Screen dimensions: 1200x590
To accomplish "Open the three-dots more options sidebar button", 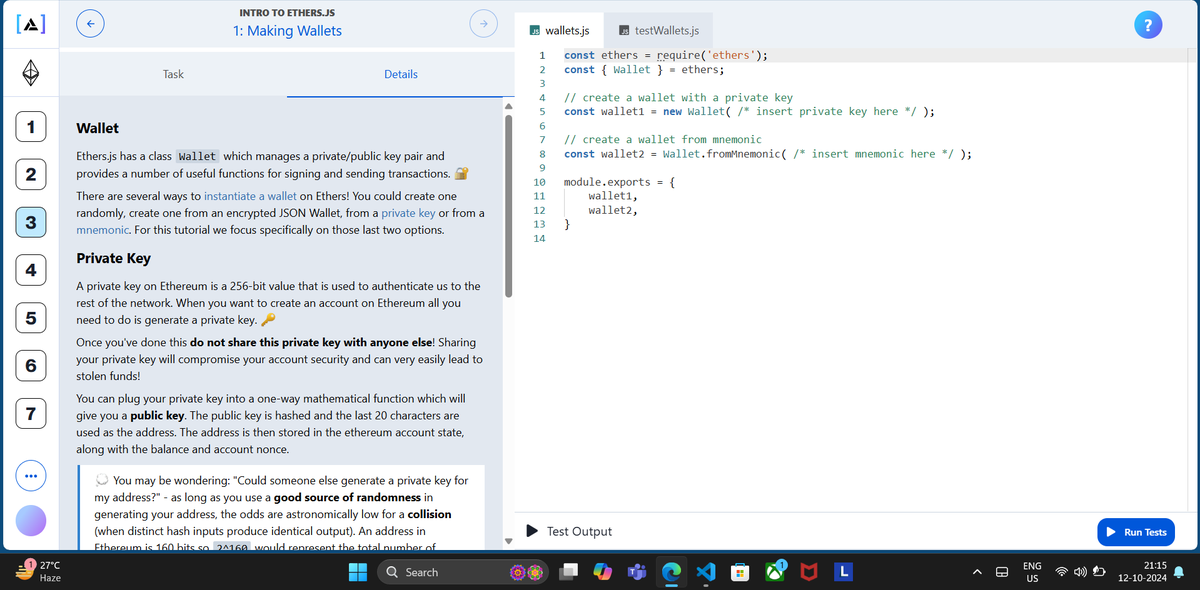I will [30, 474].
